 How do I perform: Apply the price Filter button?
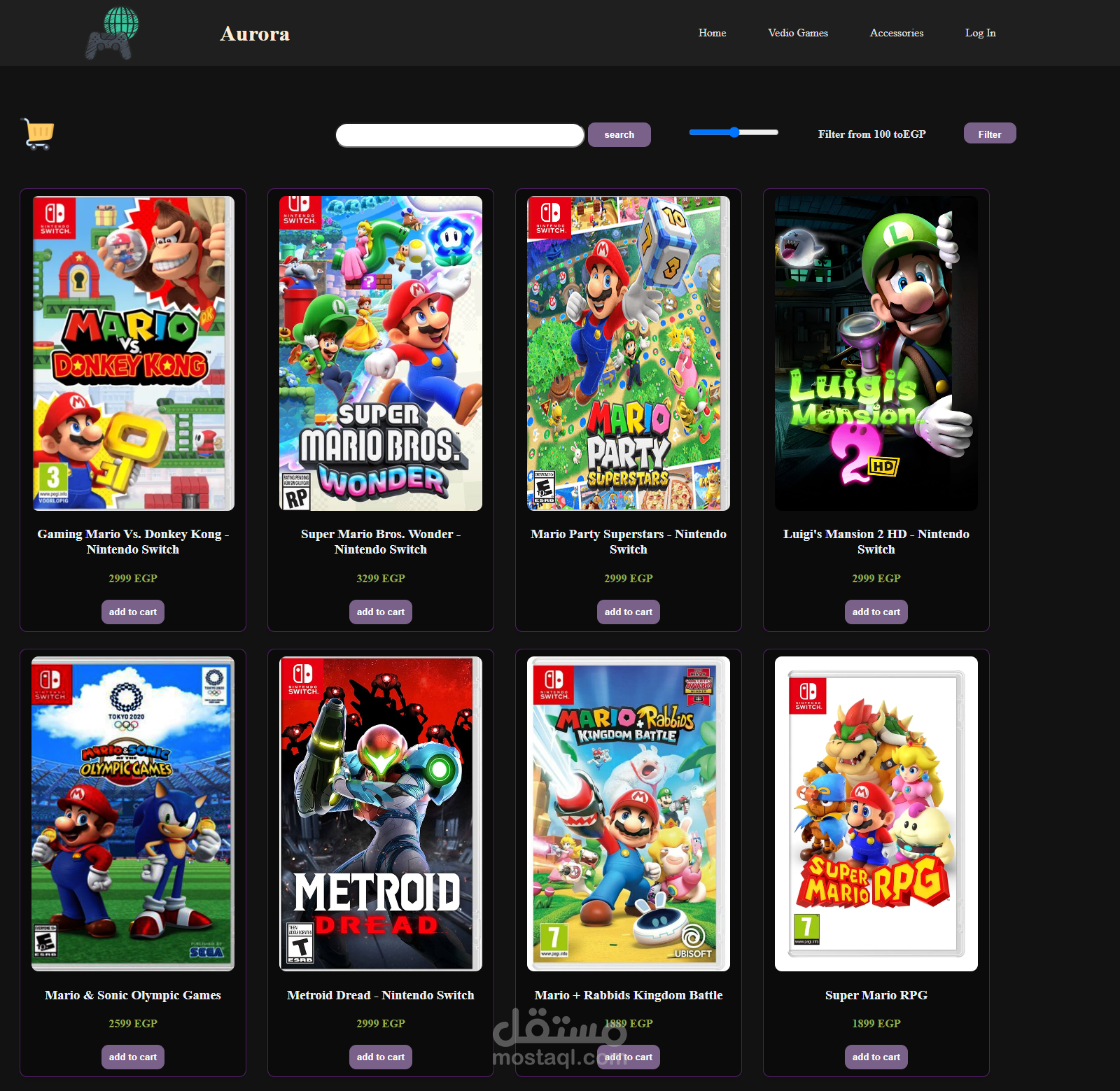990,134
